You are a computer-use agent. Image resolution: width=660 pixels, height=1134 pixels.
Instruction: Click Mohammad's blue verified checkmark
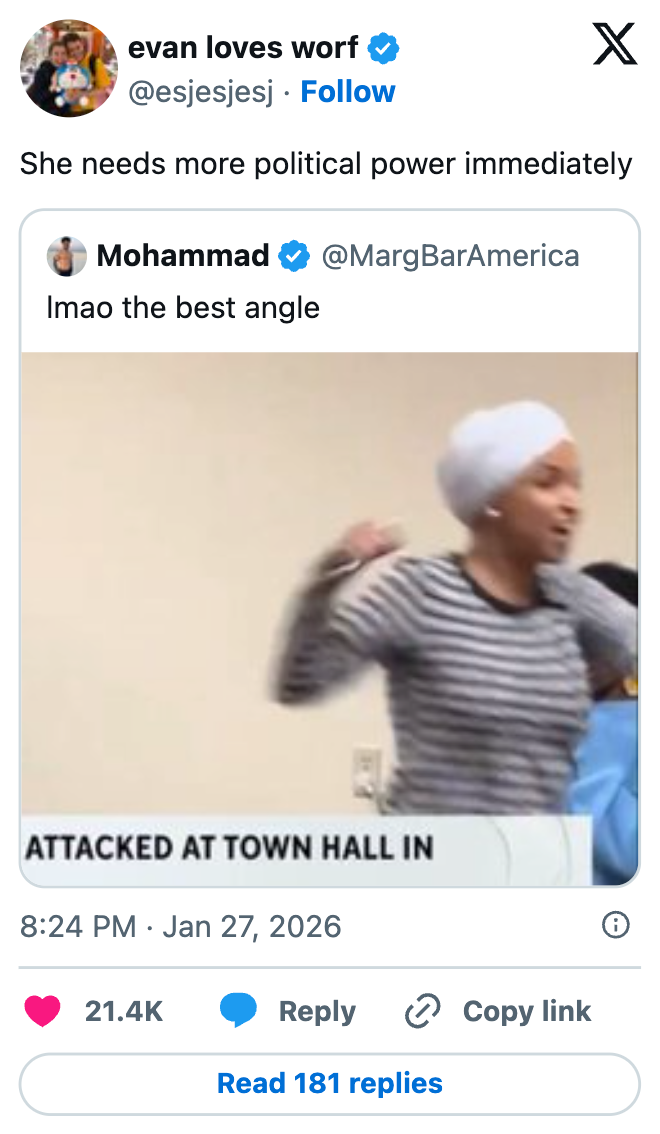(x=294, y=256)
